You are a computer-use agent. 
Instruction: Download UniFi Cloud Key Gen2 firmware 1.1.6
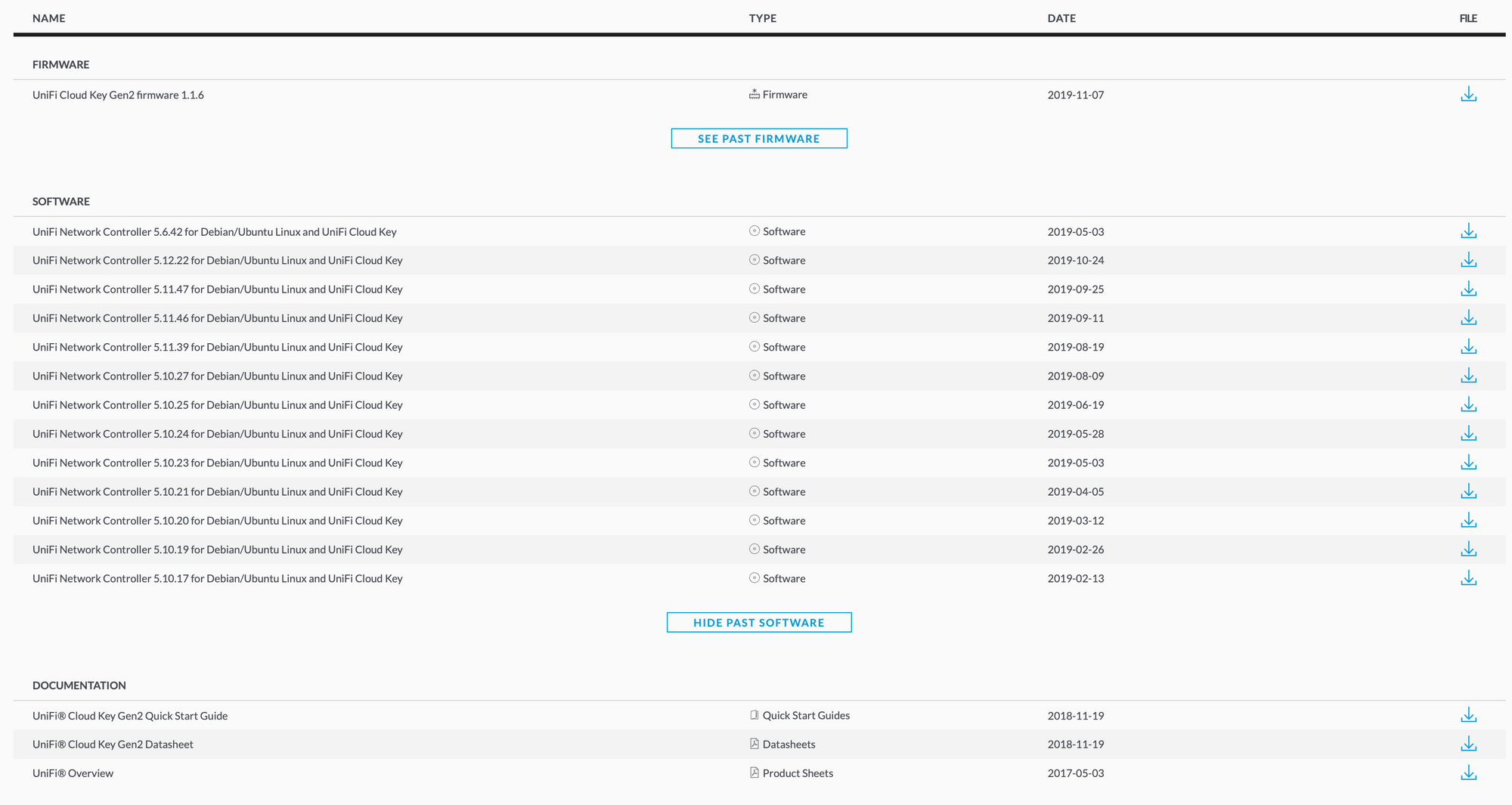(1468, 94)
